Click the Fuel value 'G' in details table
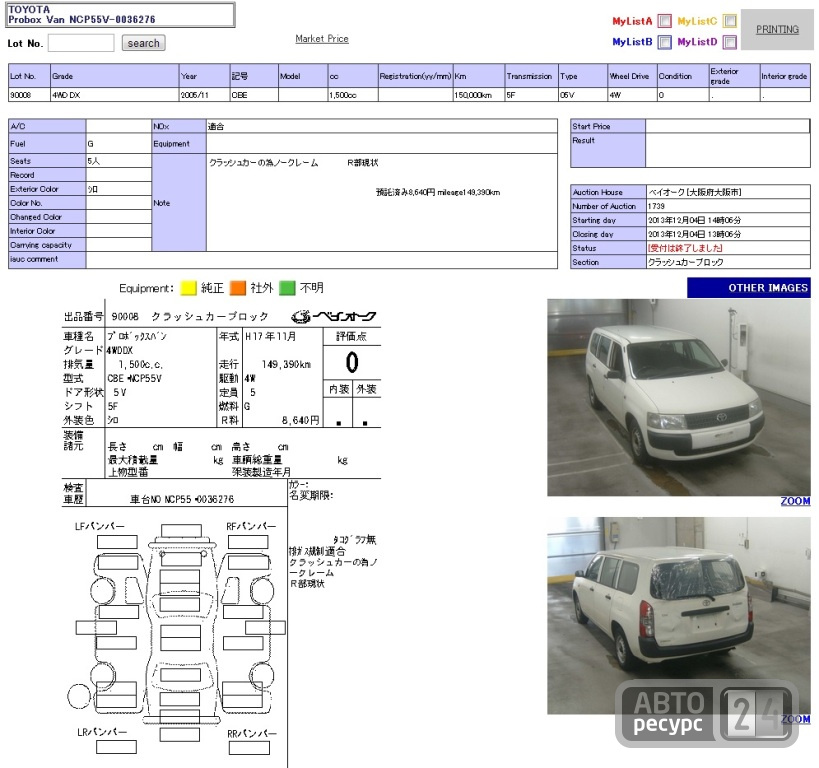 90,144
